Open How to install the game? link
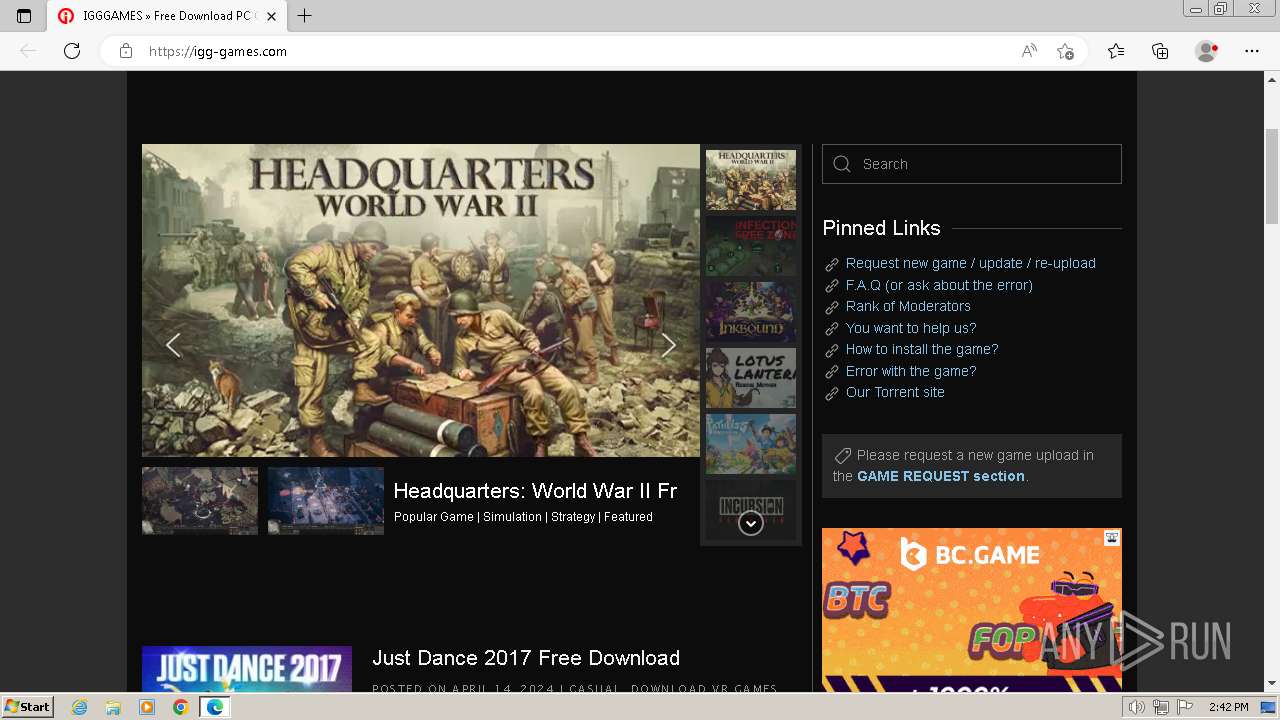The width and height of the screenshot is (1280, 720). 922,349
